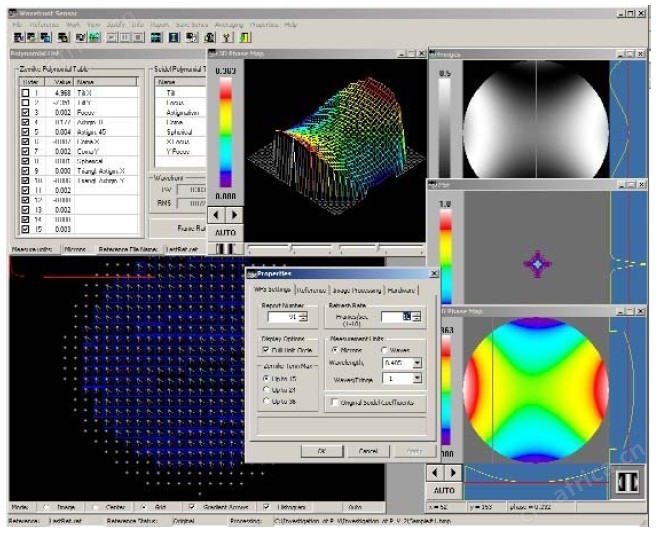Click the left arrow in the 2D Phase Map window
The height and width of the screenshot is (534, 657).
pyautogui.click(x=435, y=473)
